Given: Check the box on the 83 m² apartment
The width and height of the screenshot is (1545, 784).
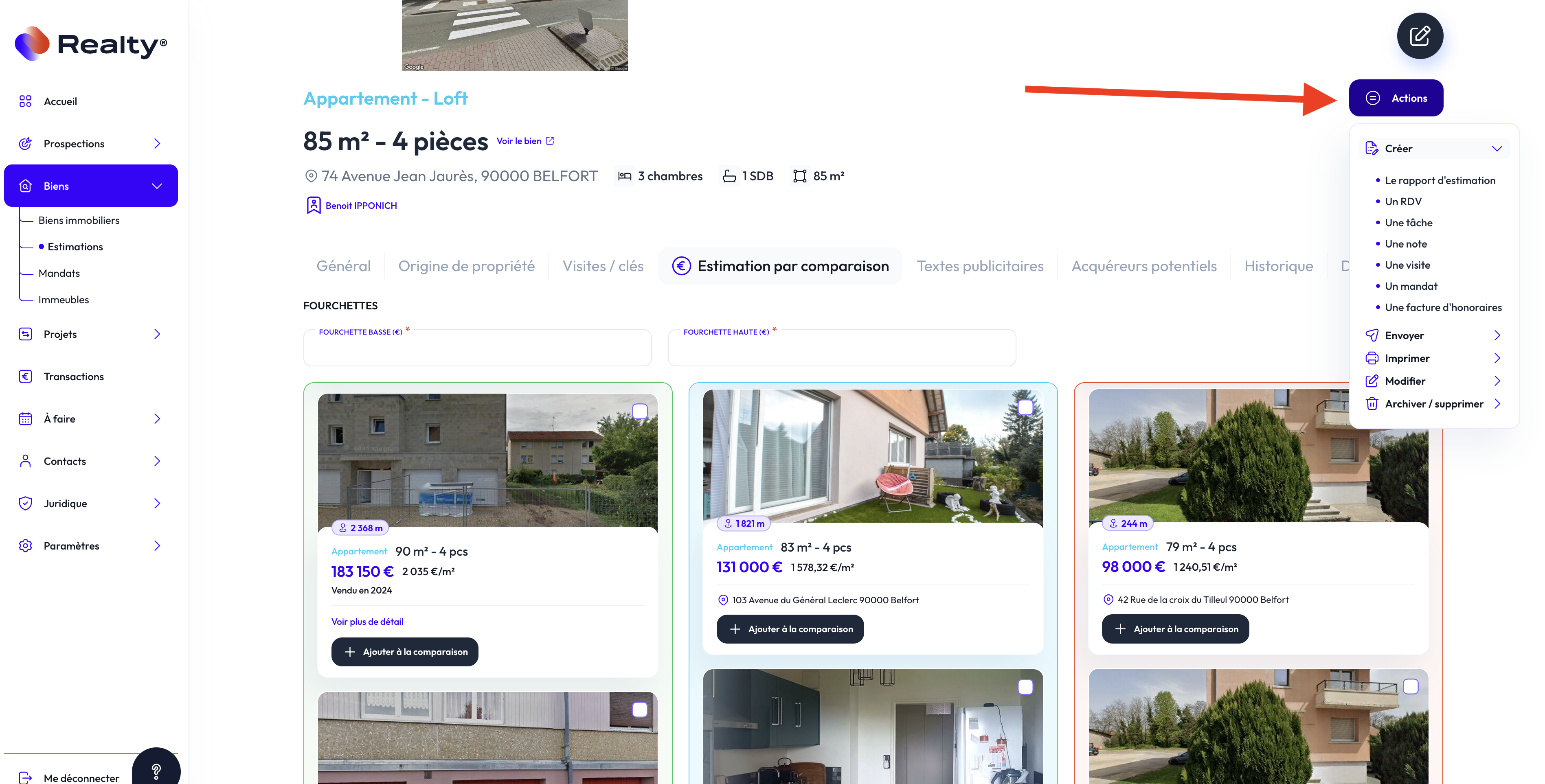Looking at the screenshot, I should pos(1026,407).
